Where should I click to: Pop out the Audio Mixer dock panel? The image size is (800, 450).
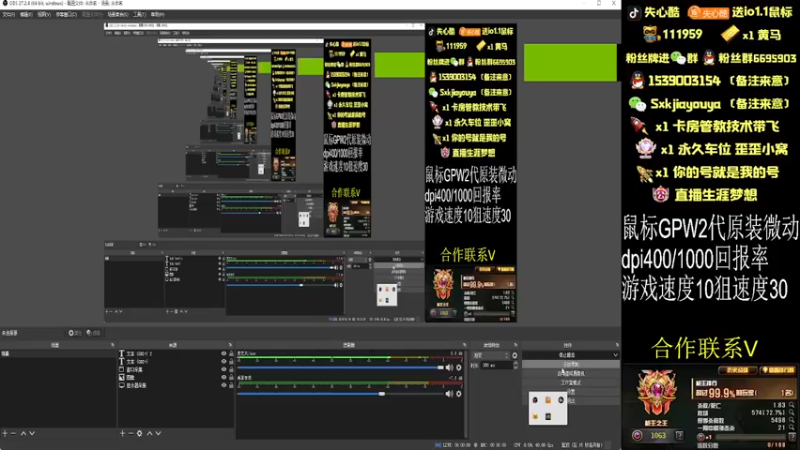click(464, 345)
